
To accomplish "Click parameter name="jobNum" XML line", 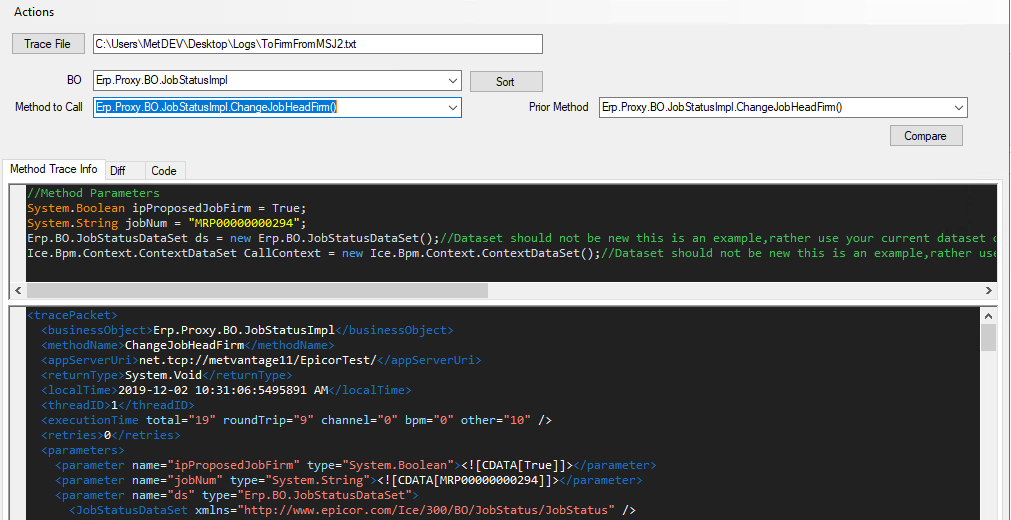I will pyautogui.click(x=349, y=481).
